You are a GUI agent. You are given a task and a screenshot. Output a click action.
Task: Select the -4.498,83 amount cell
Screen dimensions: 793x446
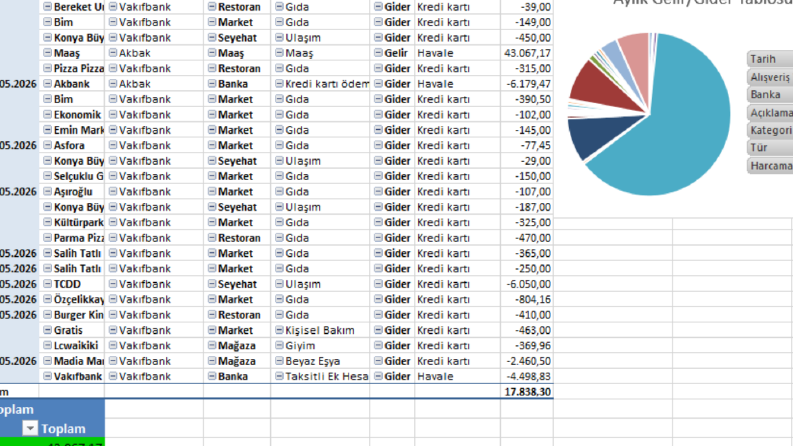tap(527, 377)
